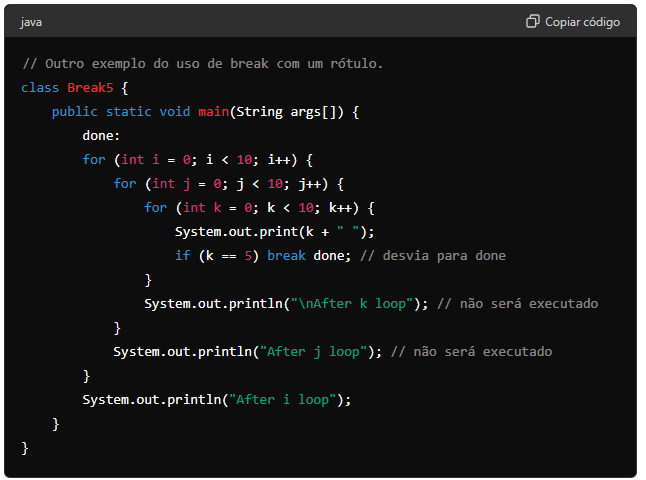The width and height of the screenshot is (646, 480).
Task: Click the comment "// desvia para done"
Action: coord(433,255)
